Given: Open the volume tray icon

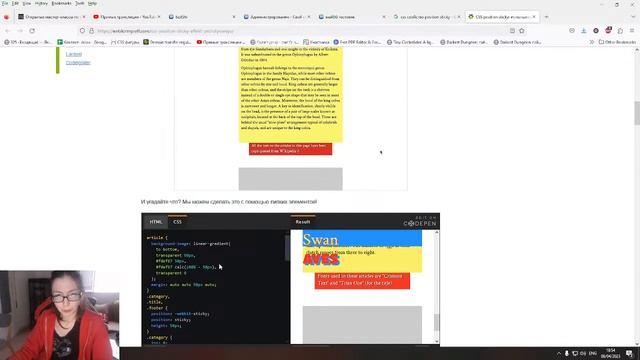Looking at the screenshot, I should 583,353.
